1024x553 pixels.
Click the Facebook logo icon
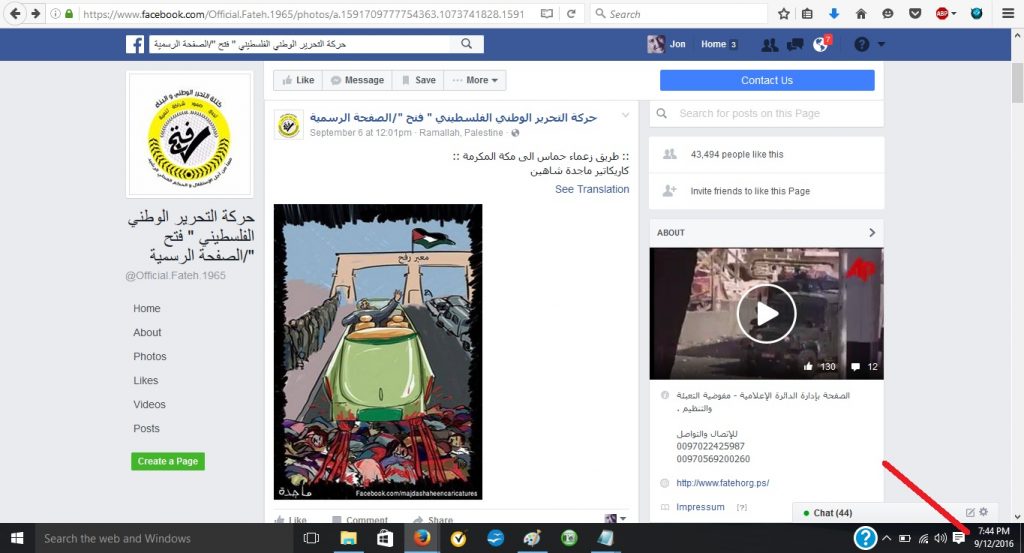tap(135, 44)
